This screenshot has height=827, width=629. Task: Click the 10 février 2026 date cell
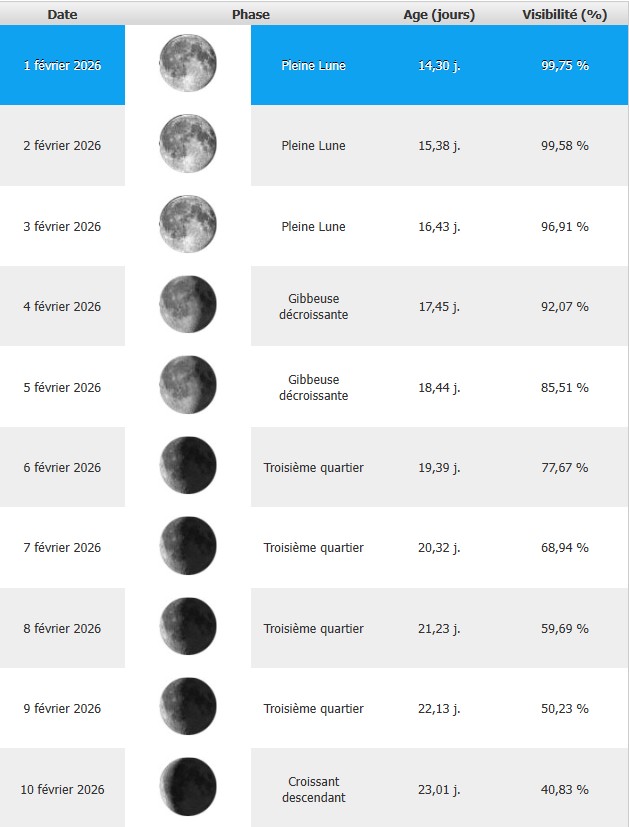62,789
